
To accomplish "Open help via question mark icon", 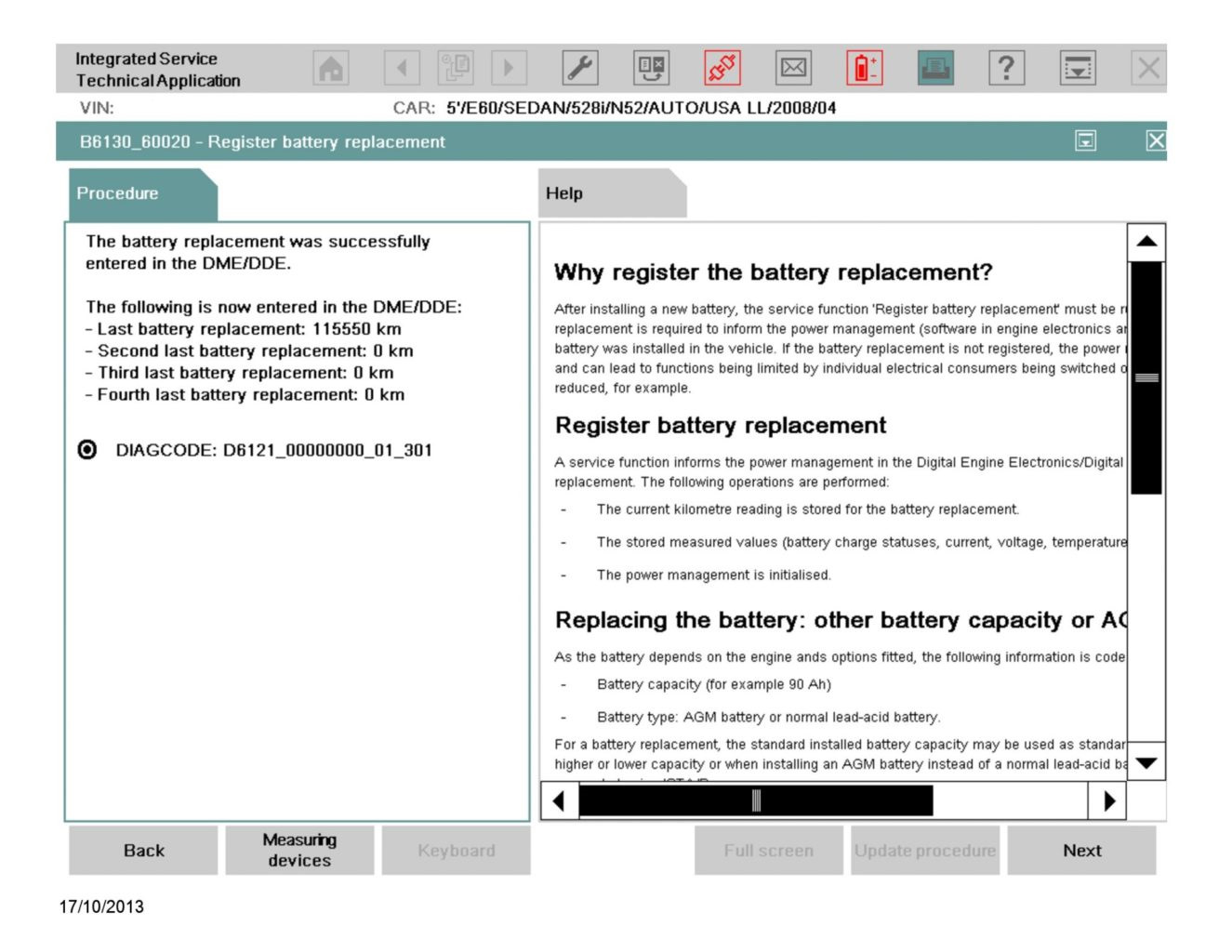I will click(x=1006, y=68).
